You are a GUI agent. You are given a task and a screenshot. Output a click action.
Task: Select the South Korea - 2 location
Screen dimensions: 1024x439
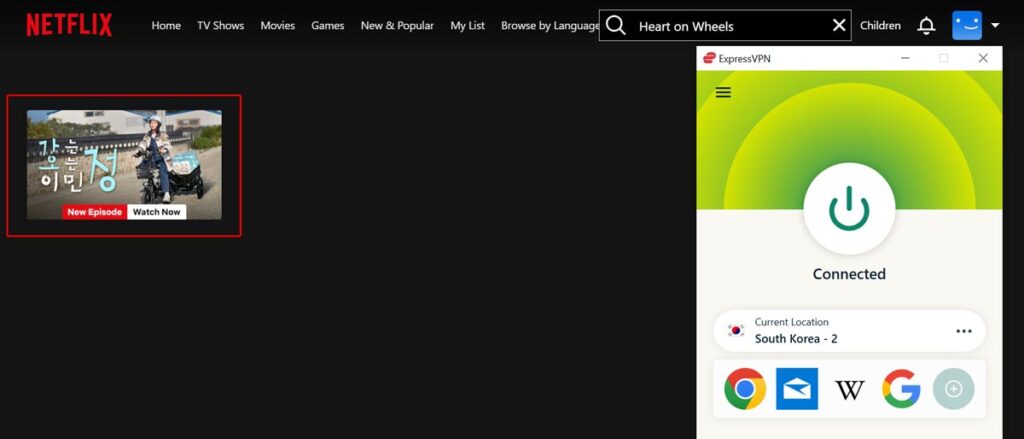click(x=849, y=331)
